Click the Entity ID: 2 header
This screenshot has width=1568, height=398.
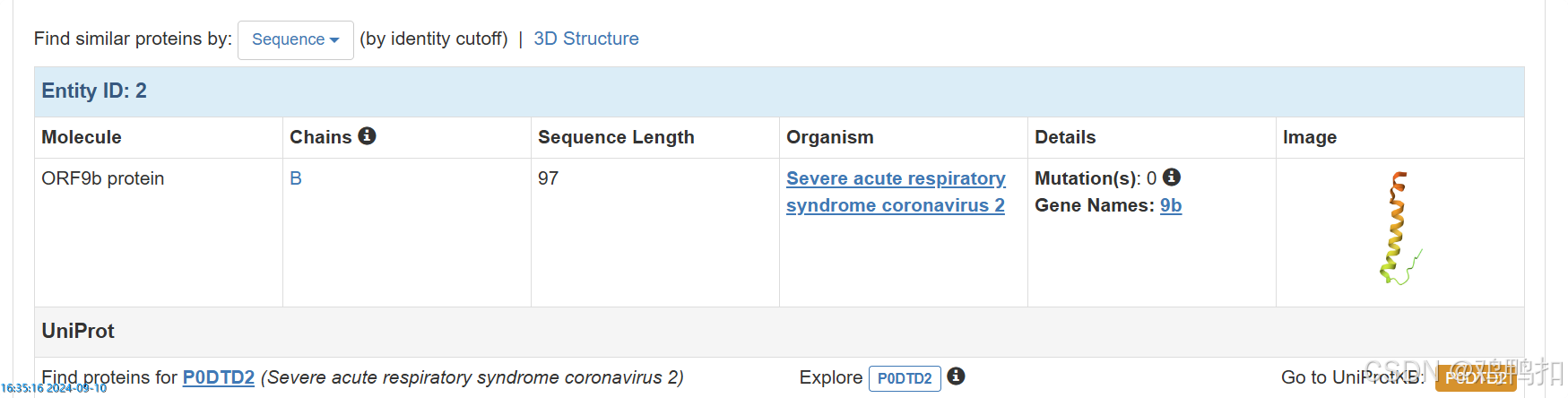pos(94,91)
